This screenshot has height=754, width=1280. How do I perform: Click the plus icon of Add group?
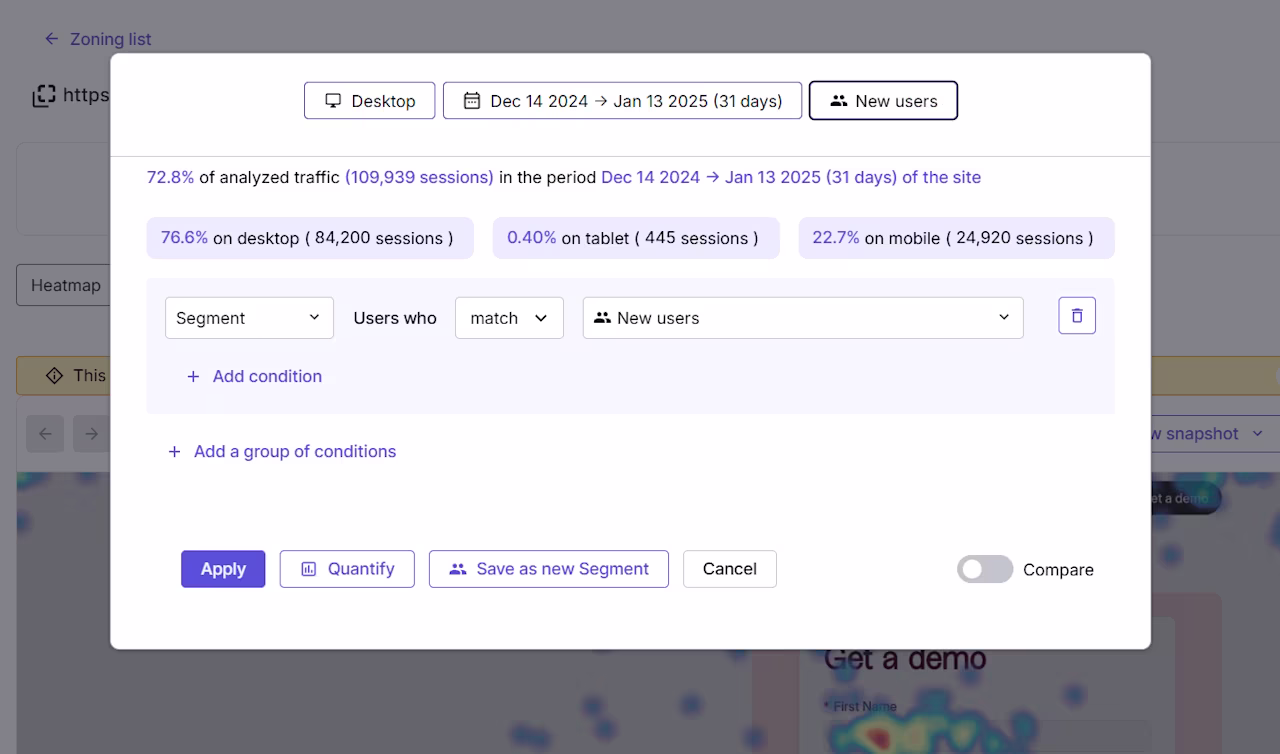[174, 452]
